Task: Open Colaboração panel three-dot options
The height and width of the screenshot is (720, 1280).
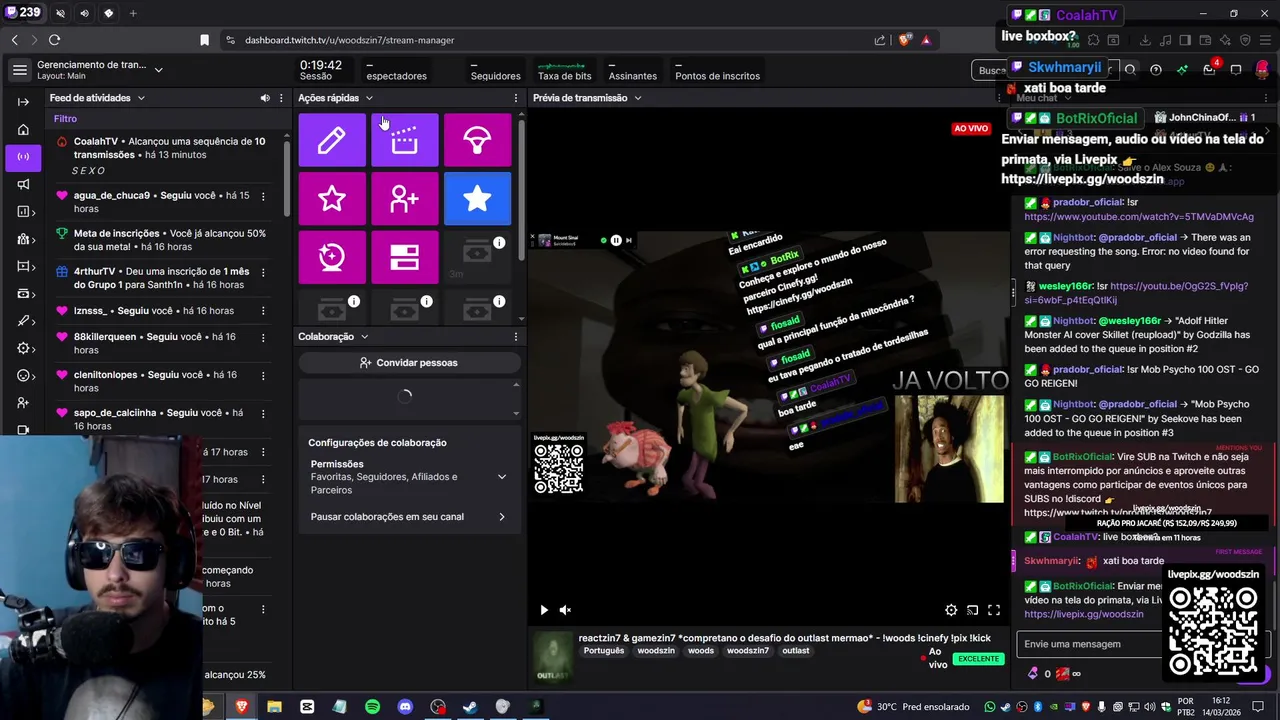Action: click(x=515, y=337)
